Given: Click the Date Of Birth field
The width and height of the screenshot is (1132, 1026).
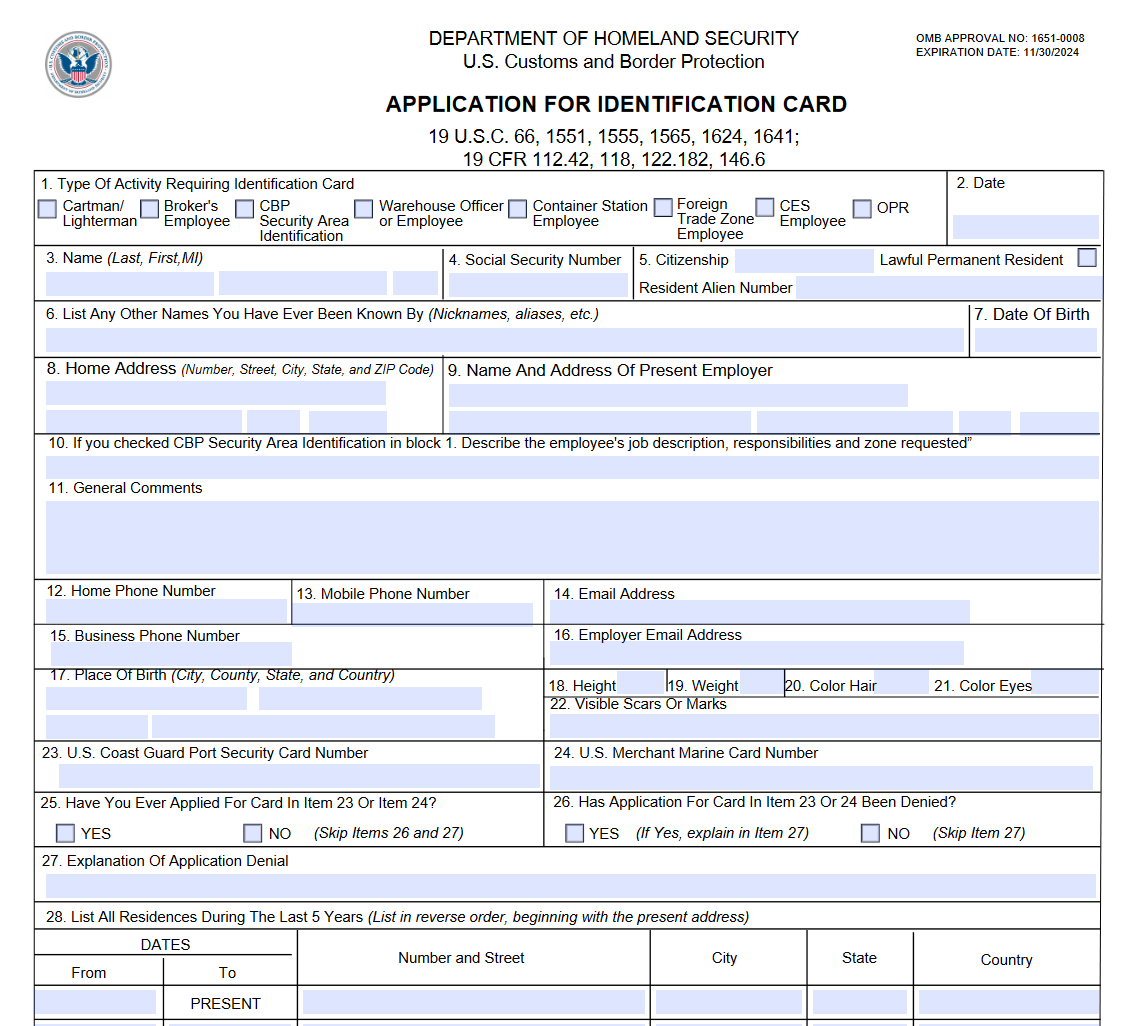Looking at the screenshot, I should [1035, 339].
